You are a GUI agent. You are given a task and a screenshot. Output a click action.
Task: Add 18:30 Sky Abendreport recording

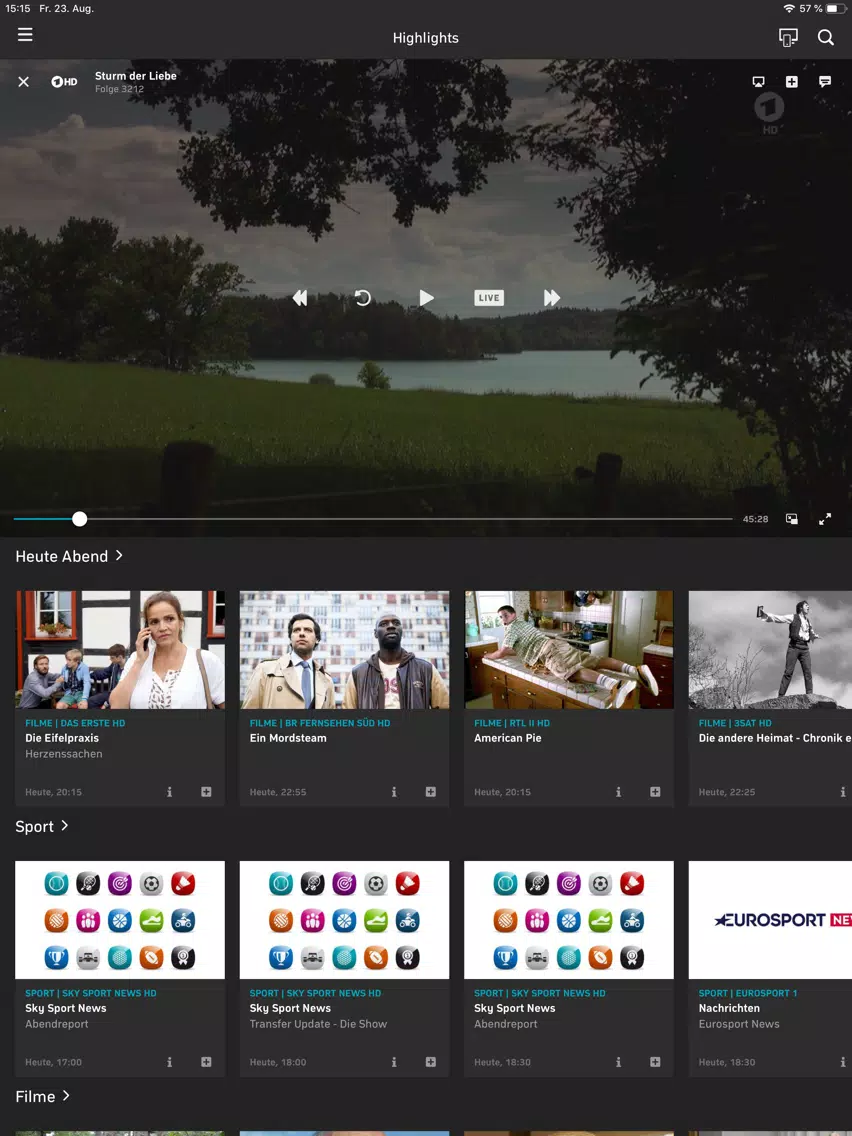point(656,1062)
